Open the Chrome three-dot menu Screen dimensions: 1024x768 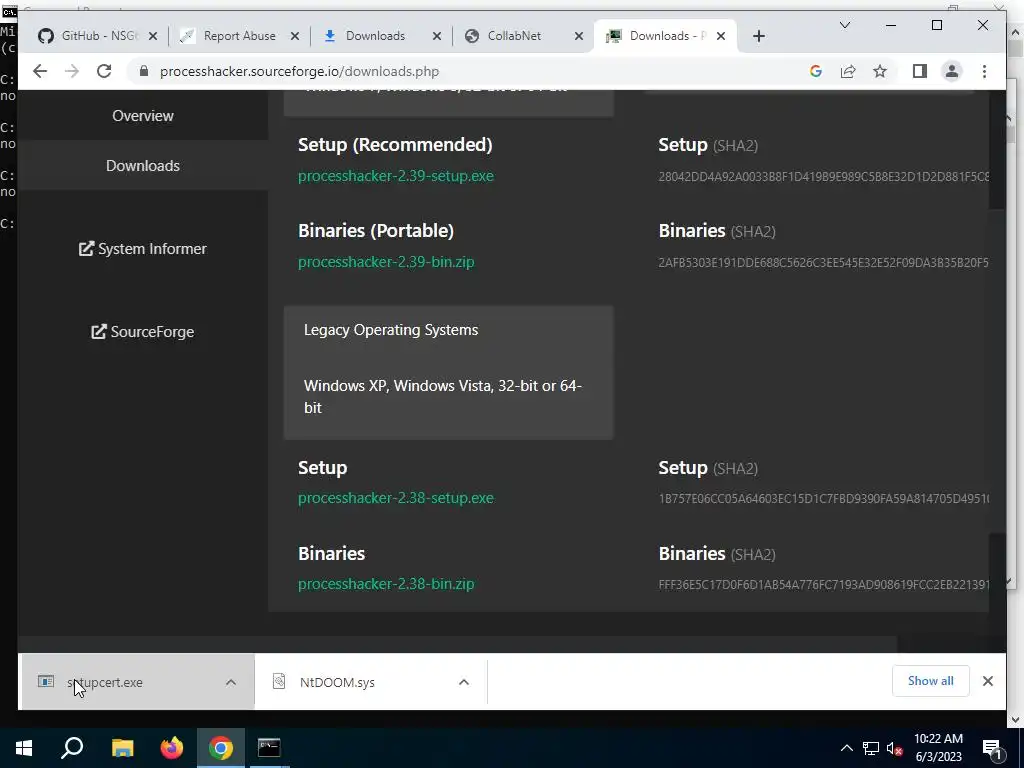coord(984,71)
